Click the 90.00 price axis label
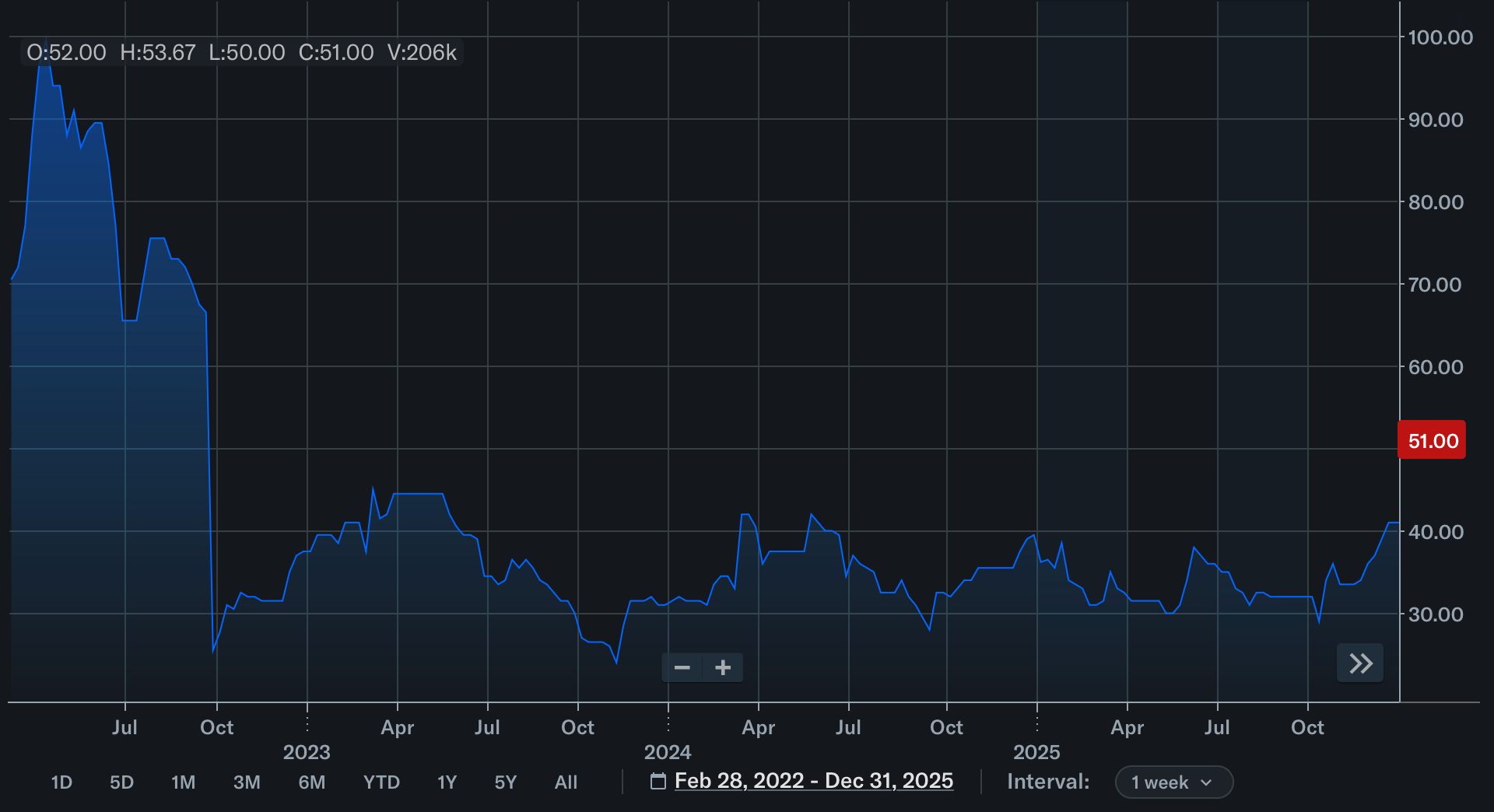 click(x=1436, y=120)
